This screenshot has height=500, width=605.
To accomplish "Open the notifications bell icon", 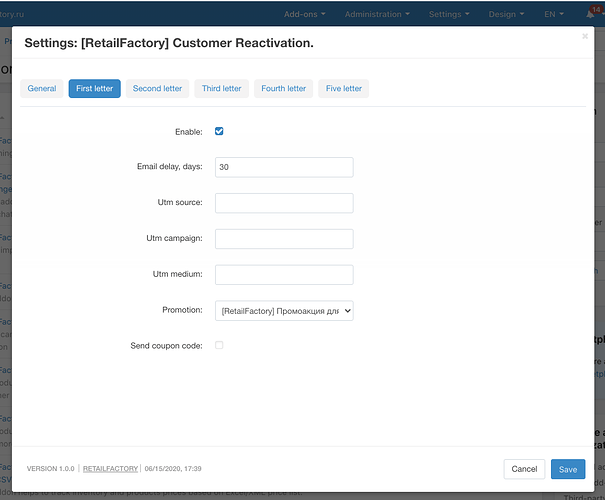I will point(590,14).
